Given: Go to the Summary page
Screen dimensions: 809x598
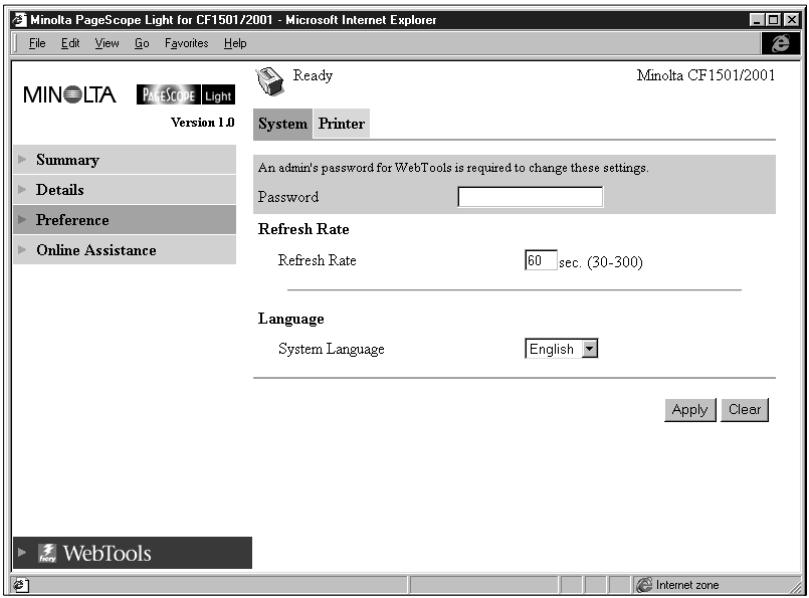Looking at the screenshot, I should tap(124, 159).
